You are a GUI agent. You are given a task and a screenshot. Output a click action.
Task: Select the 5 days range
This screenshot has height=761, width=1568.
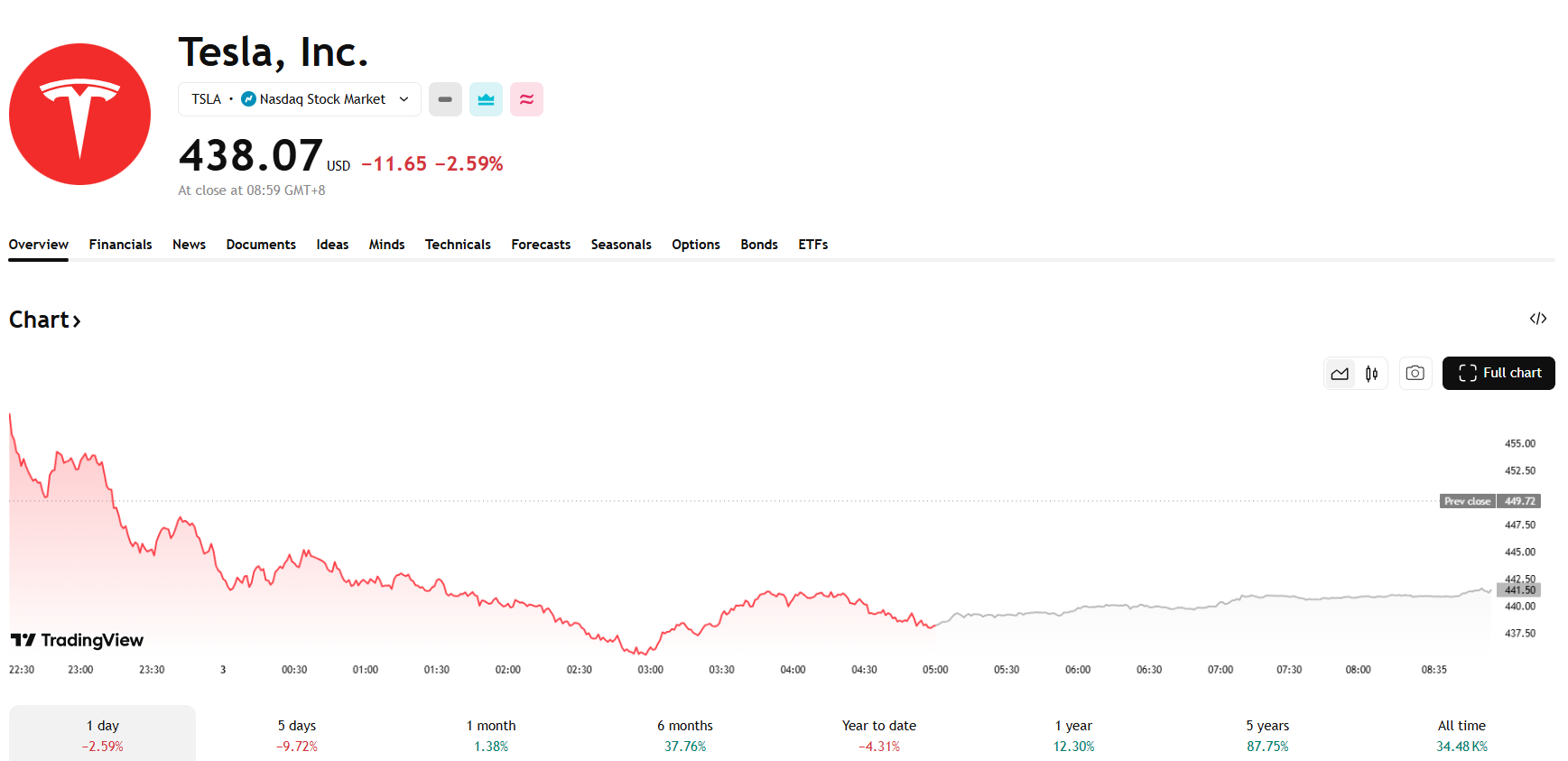tap(297, 735)
